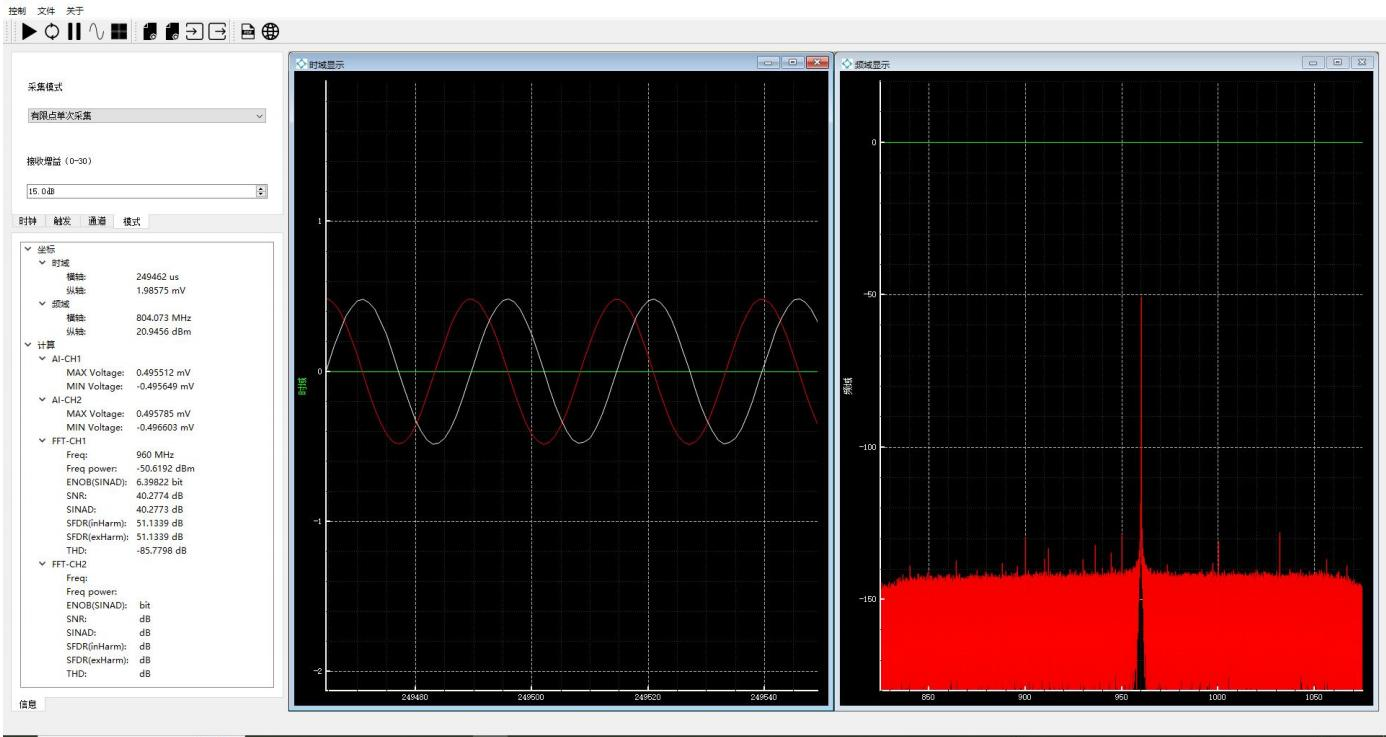This screenshot has width=1386, height=737.
Task: Click the import arrow-in-box icon
Action: pyautogui.click(x=193, y=32)
